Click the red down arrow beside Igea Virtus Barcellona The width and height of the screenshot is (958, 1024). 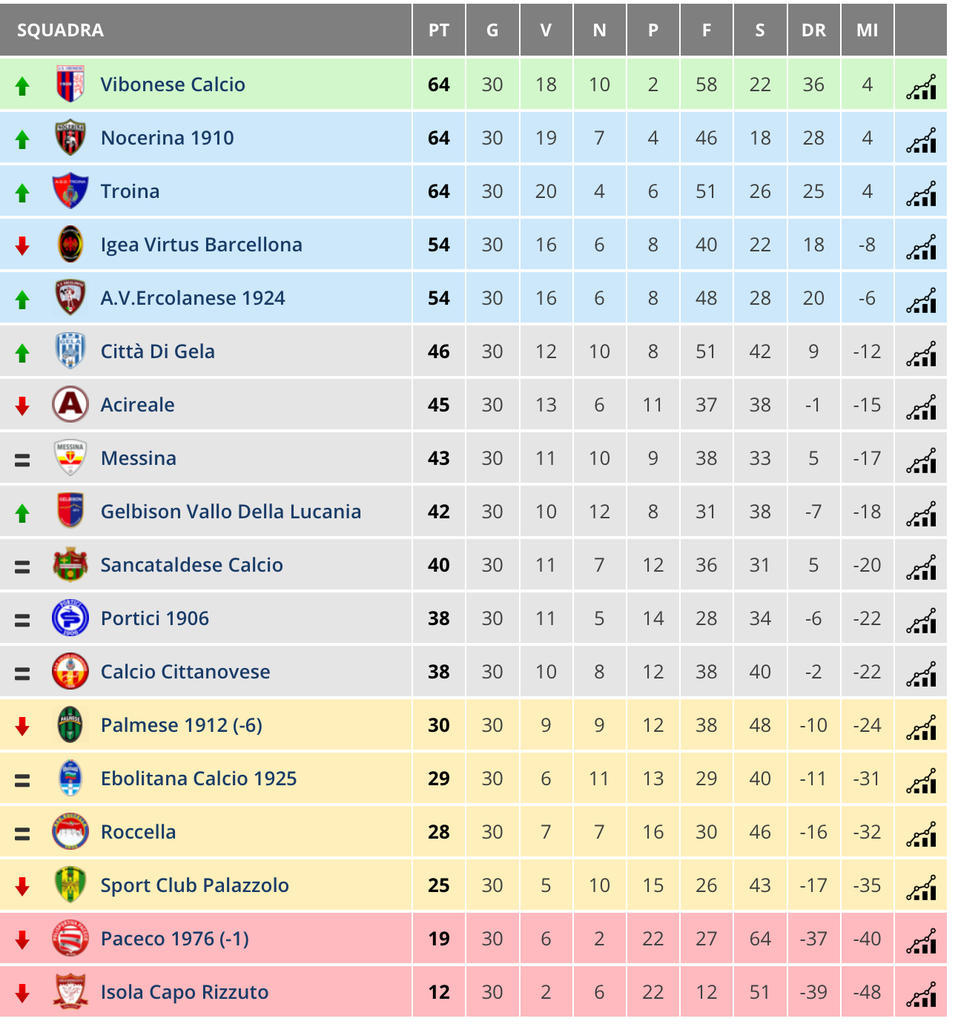22,246
